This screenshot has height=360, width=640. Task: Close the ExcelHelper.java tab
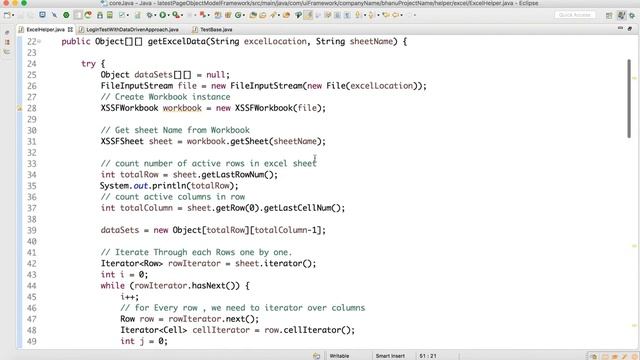click(70, 29)
